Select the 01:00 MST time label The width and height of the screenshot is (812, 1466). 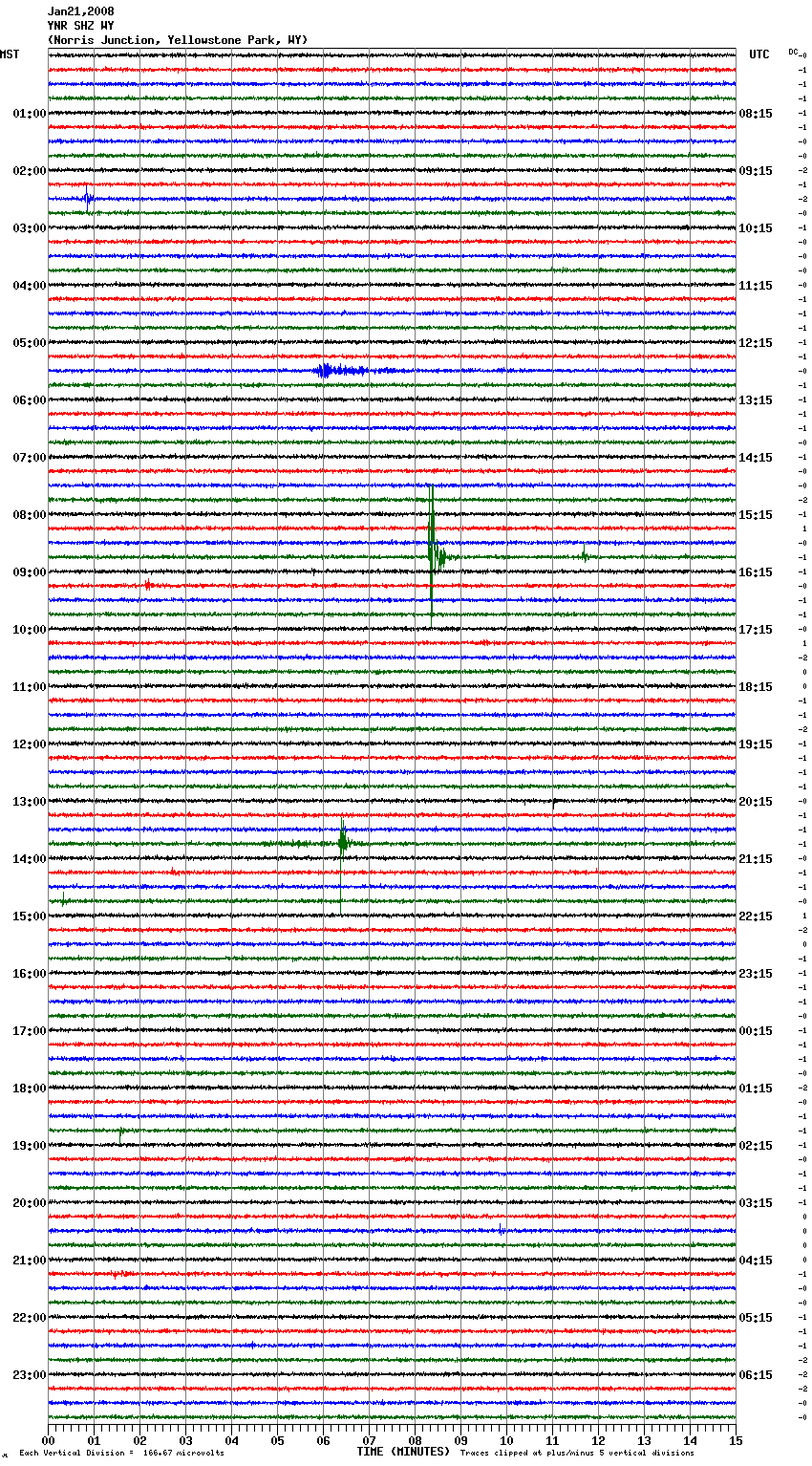(30, 114)
